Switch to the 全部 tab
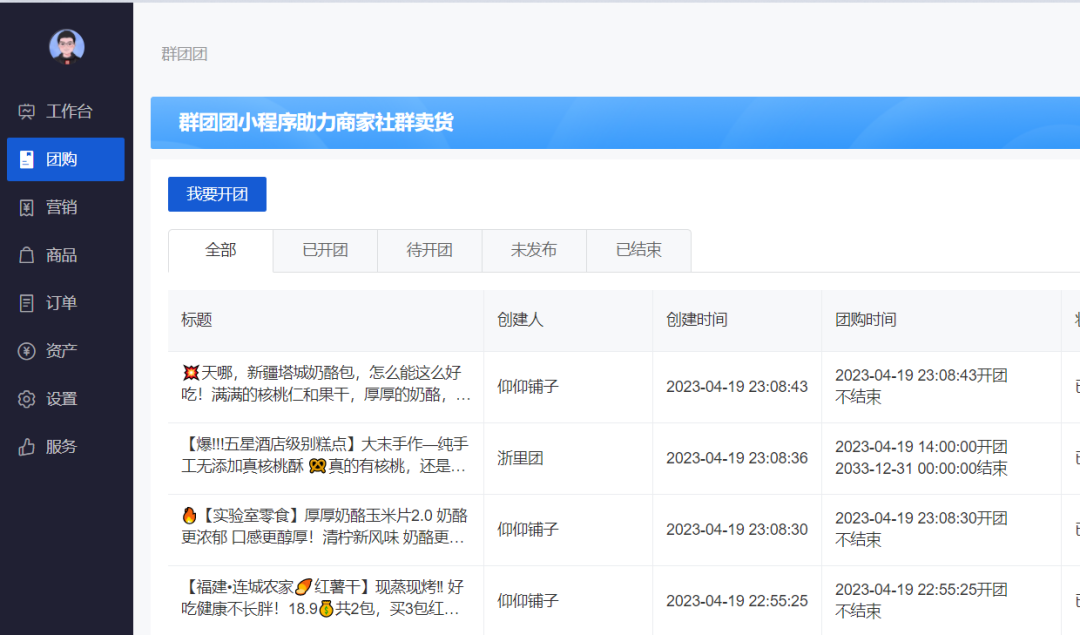 point(221,251)
